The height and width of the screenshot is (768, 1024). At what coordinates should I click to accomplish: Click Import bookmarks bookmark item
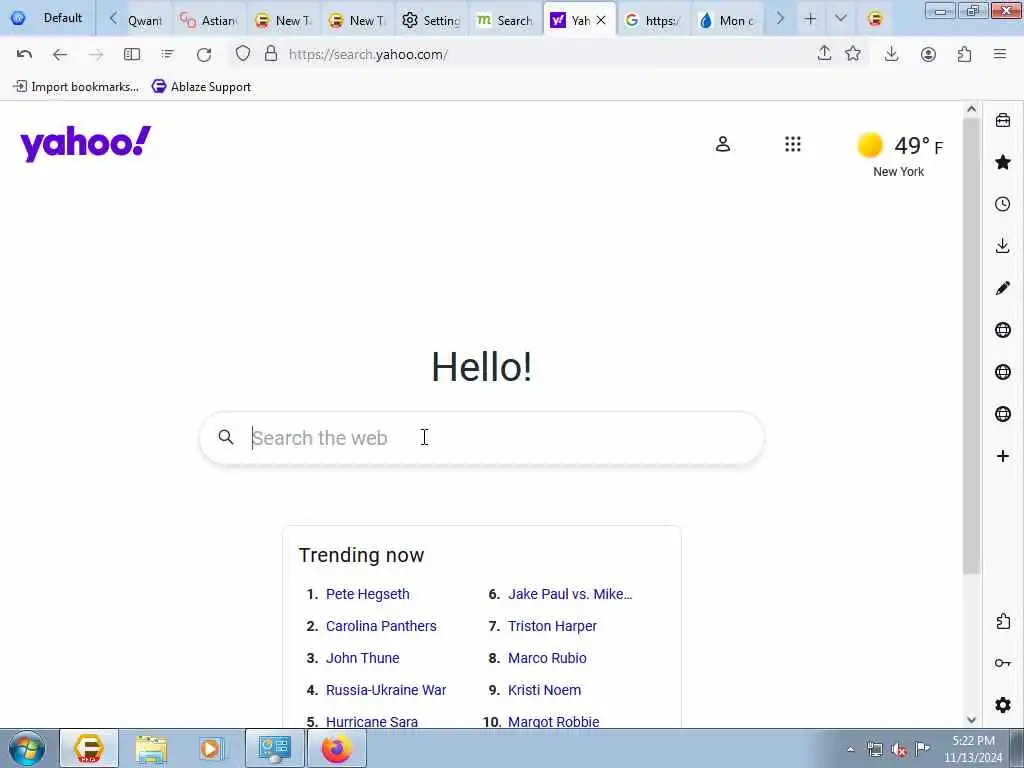76,86
